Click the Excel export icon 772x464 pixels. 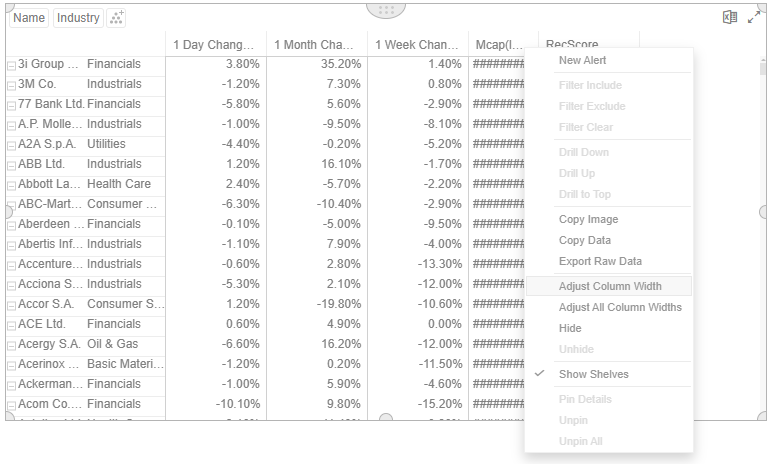tap(730, 17)
